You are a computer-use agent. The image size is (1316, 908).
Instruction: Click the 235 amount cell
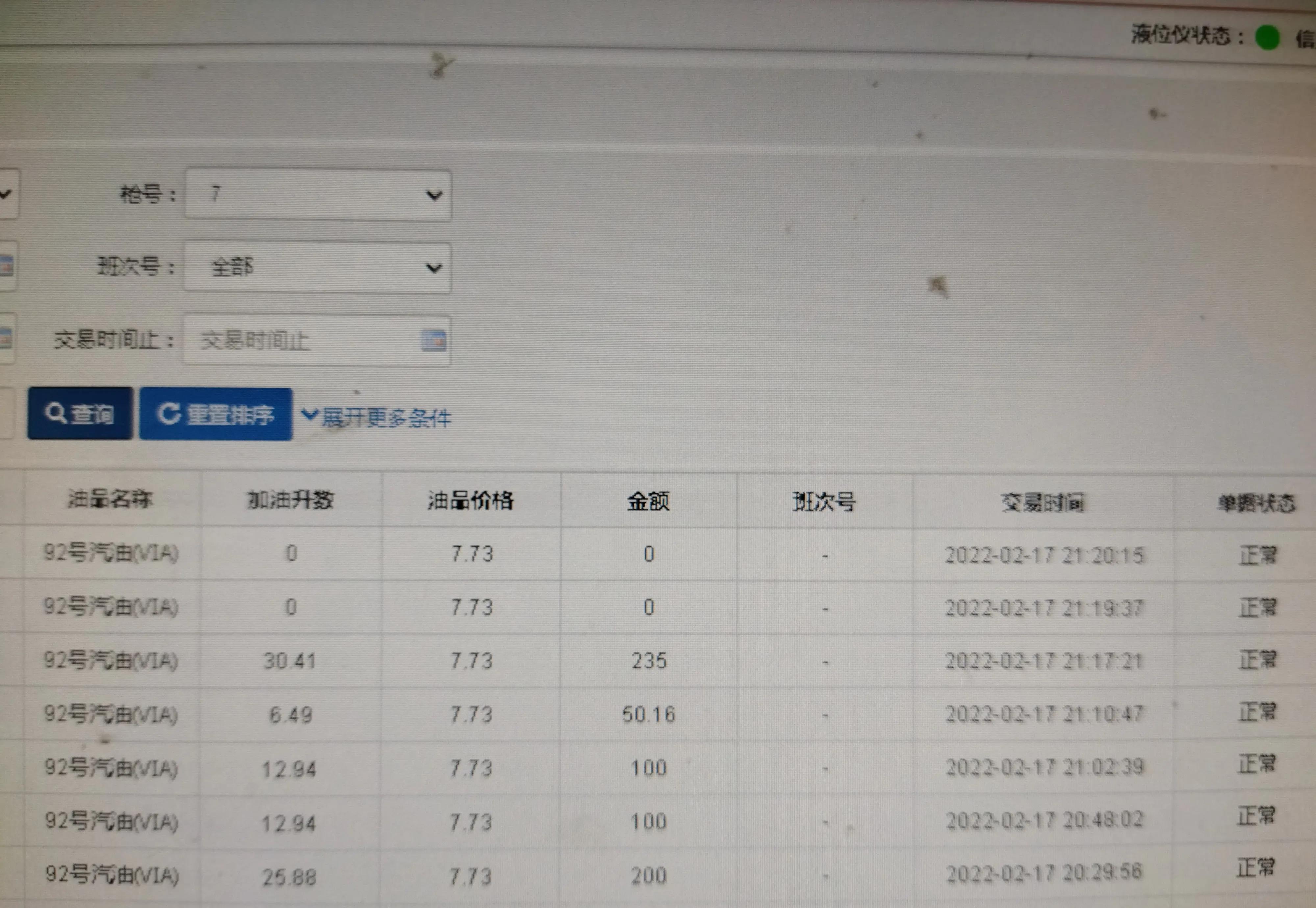pyautogui.click(x=648, y=661)
